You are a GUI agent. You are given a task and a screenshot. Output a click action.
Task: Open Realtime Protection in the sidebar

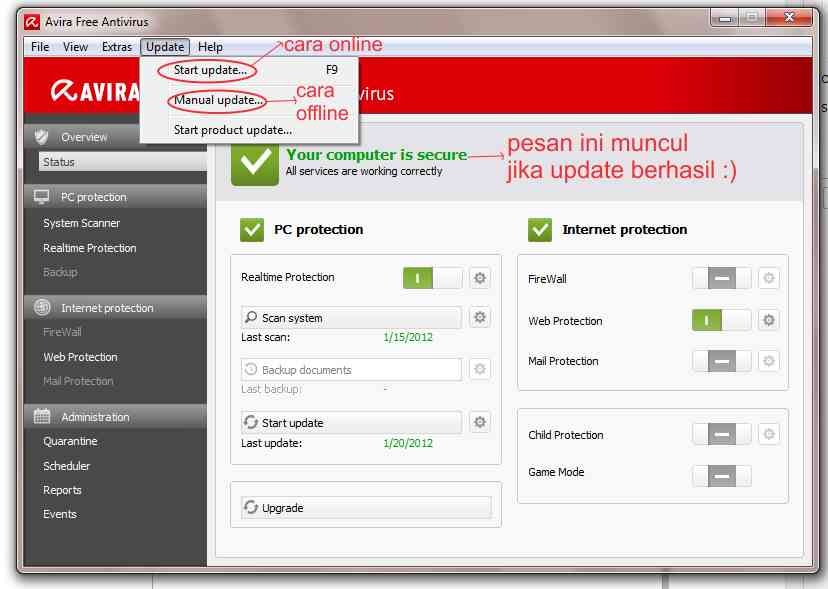pyautogui.click(x=90, y=248)
